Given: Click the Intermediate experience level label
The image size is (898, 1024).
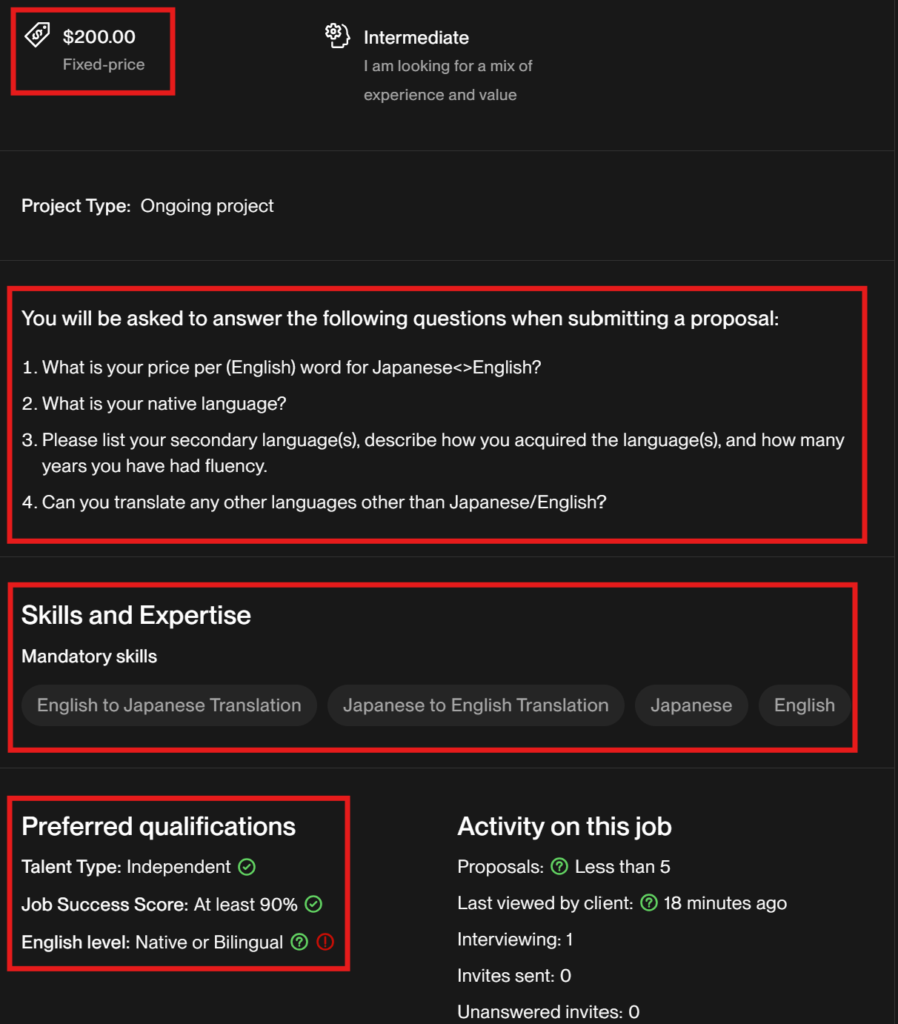Looking at the screenshot, I should pos(416,38).
